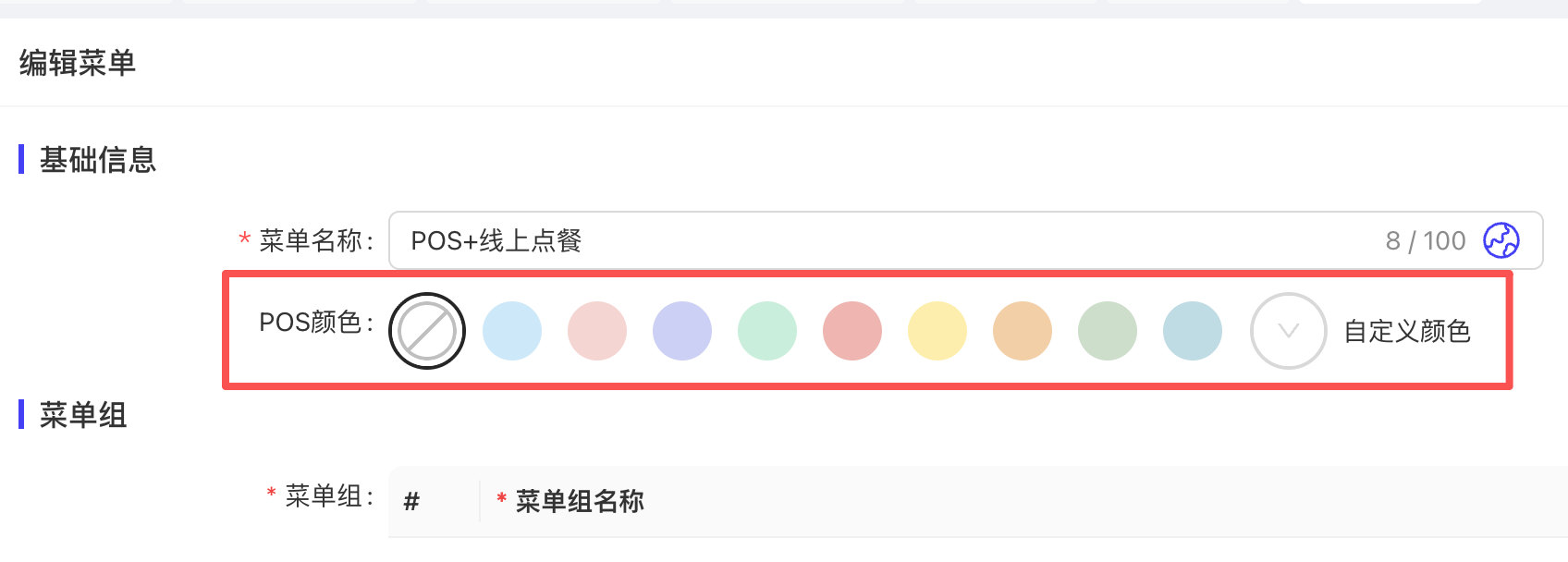
Task: Select the teal blue POS color swatch
Action: (1193, 331)
